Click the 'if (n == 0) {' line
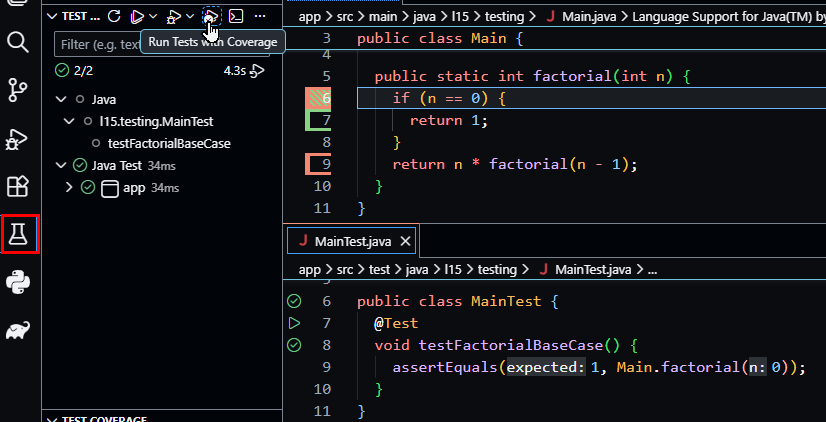Viewport: 826px width, 422px height. 449,98
